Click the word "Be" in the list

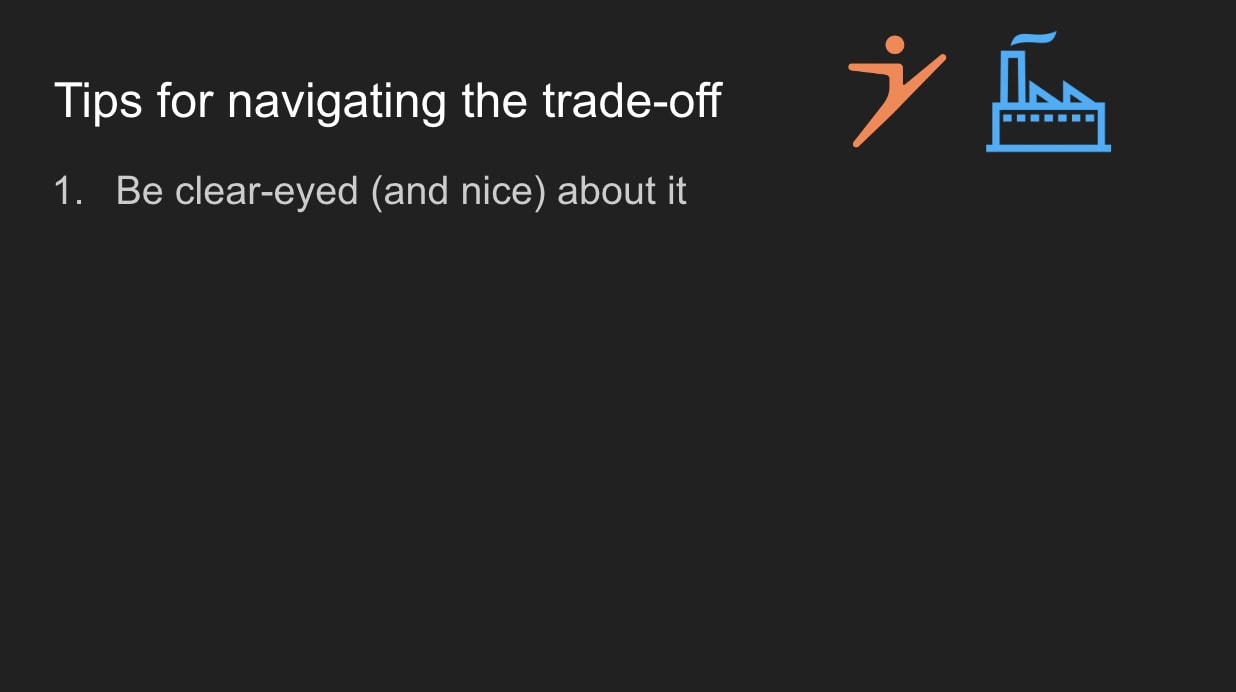(139, 190)
